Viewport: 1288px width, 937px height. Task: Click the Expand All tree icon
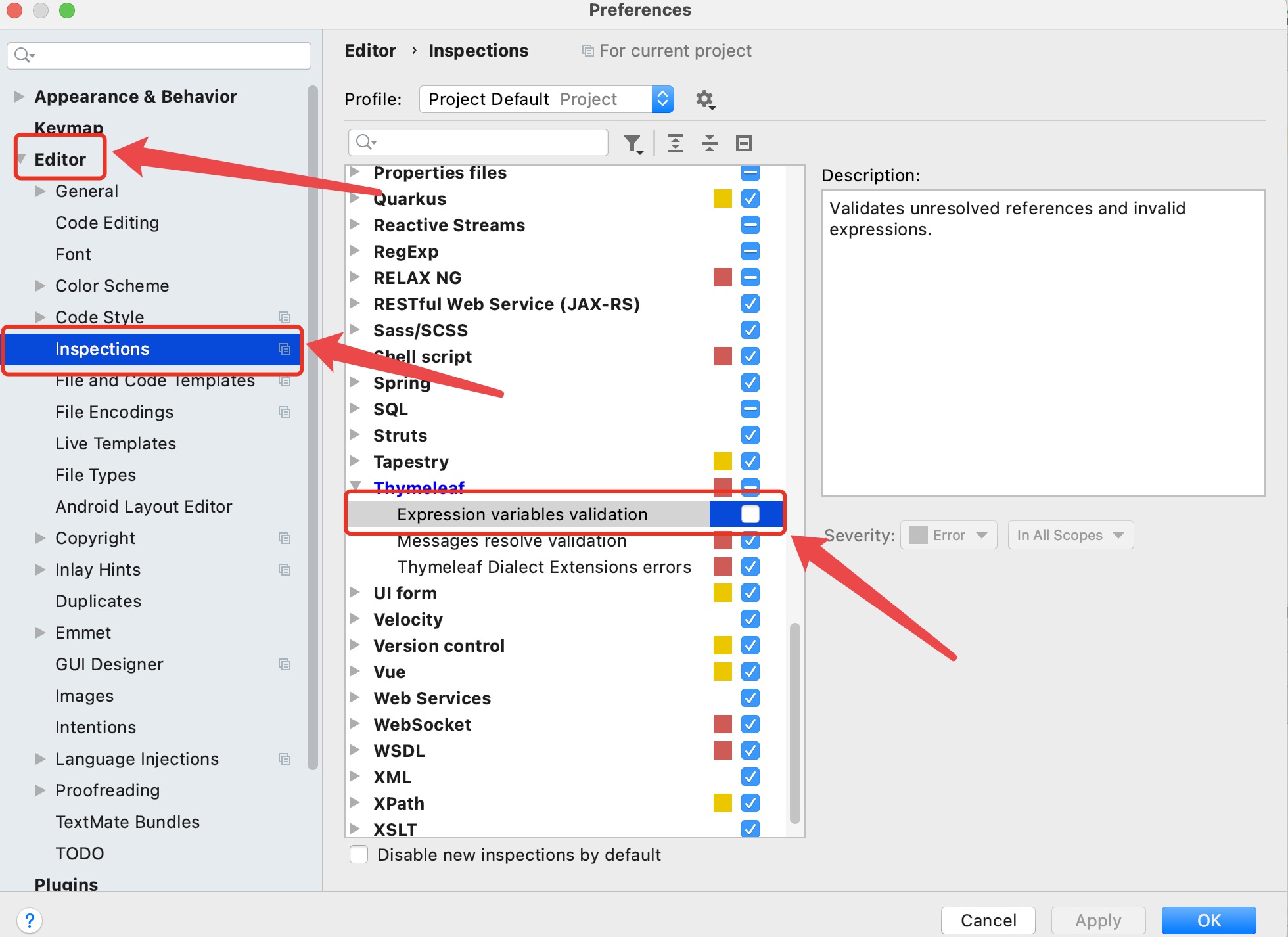click(x=675, y=143)
